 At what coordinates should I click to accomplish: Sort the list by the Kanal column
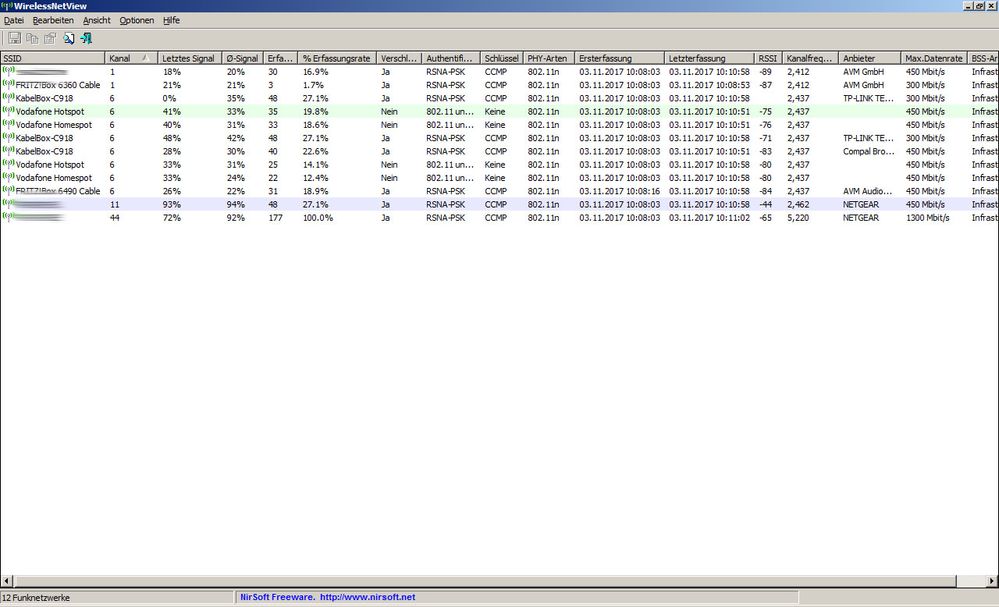tap(128, 58)
